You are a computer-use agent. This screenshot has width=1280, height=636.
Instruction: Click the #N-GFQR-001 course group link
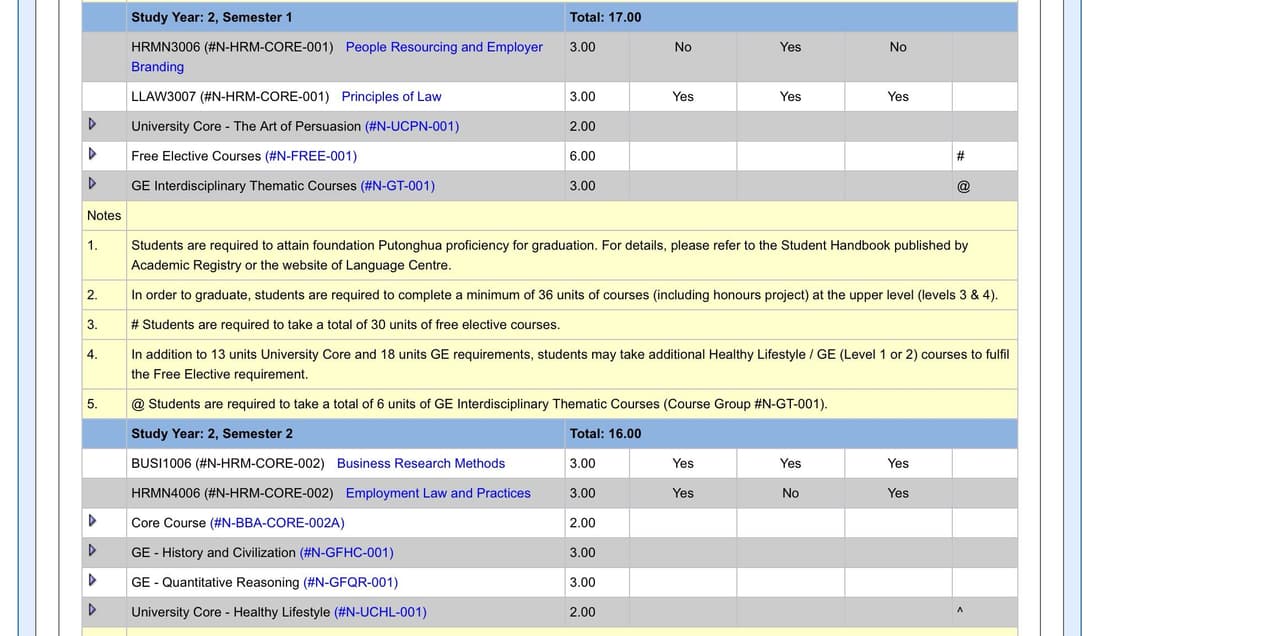click(350, 582)
